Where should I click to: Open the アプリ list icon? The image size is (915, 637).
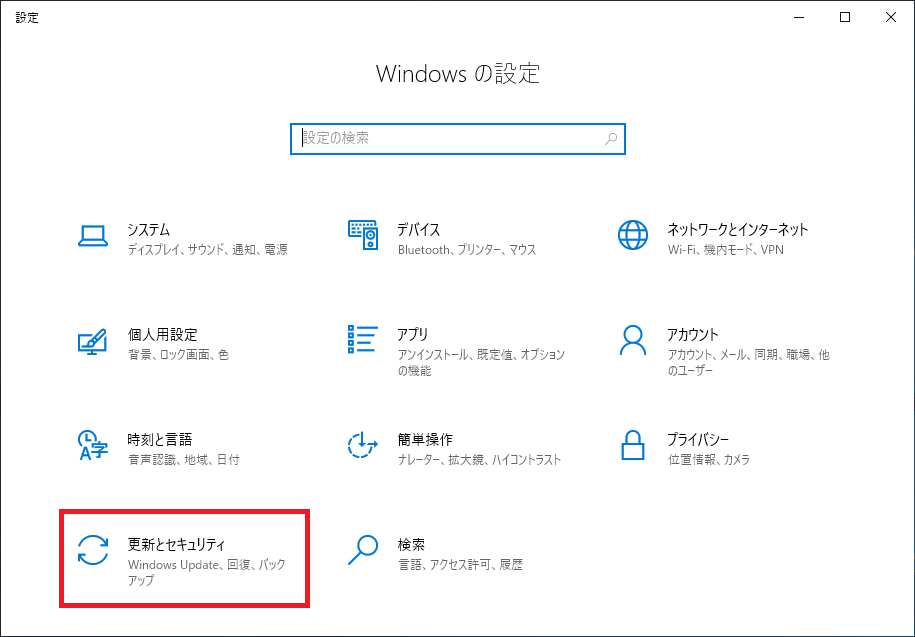[362, 340]
